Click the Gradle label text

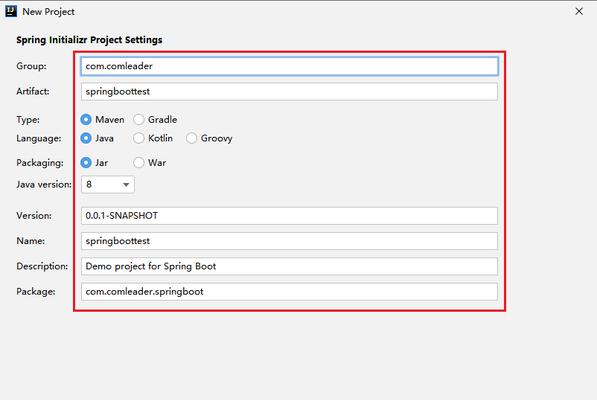tap(163, 120)
